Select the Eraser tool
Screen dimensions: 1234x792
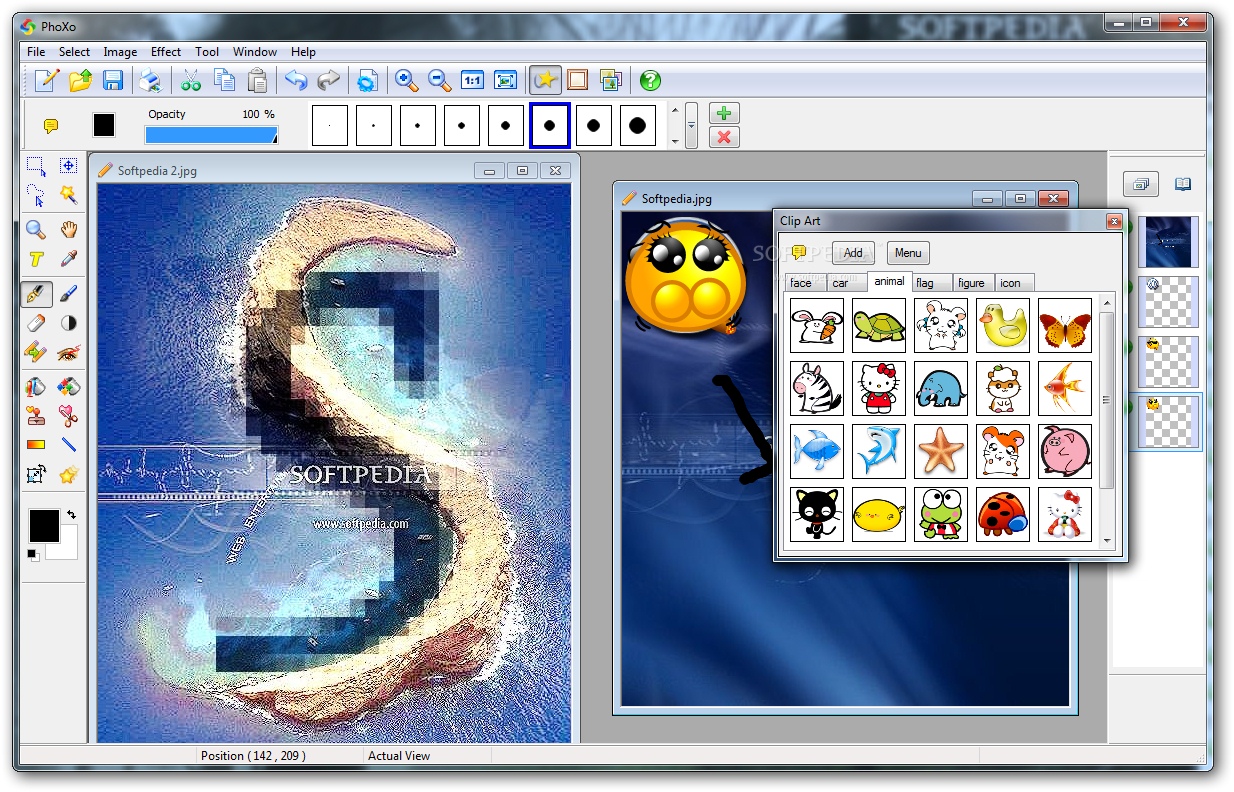coord(36,323)
